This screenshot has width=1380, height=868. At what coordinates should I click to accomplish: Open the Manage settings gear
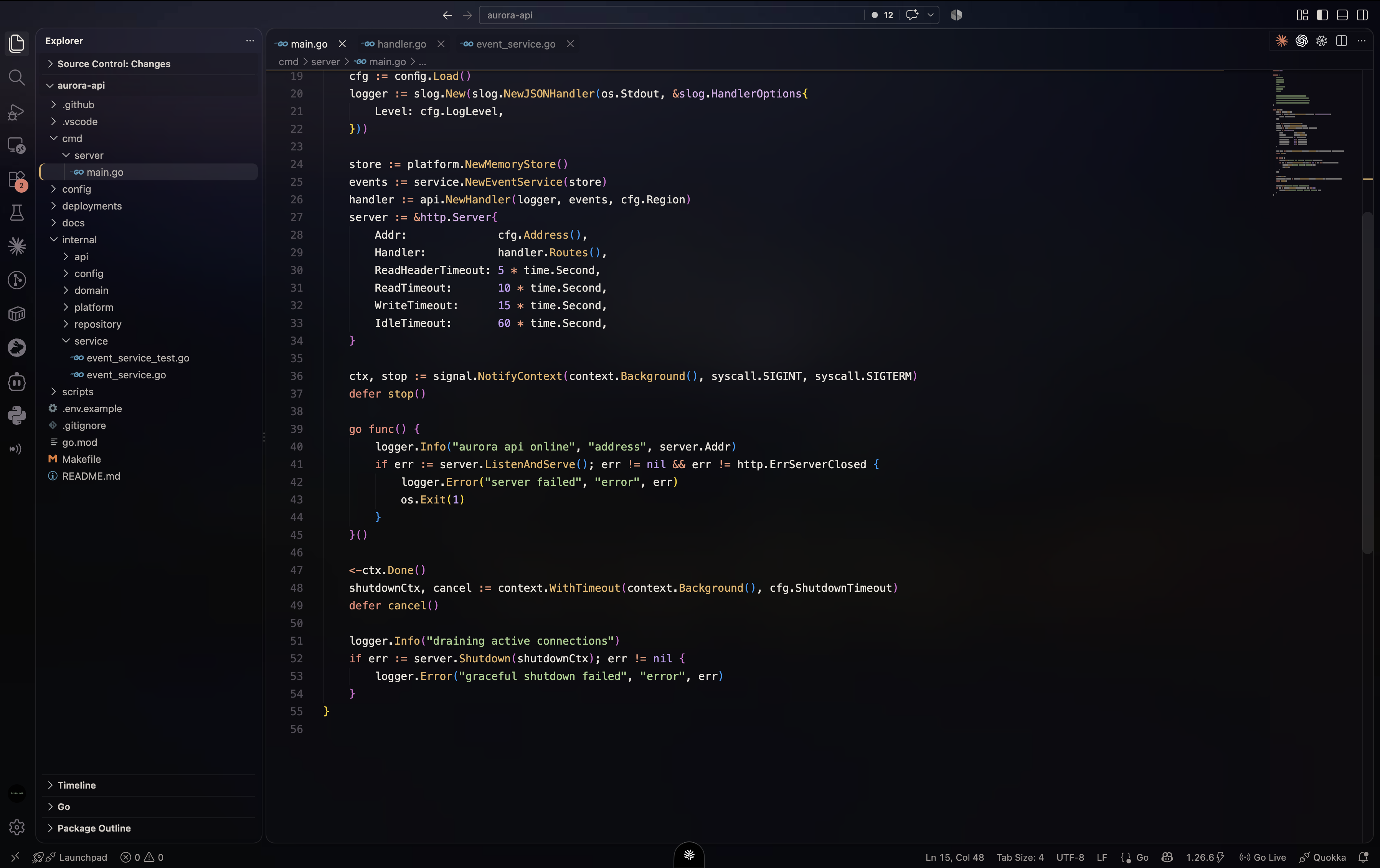pyautogui.click(x=17, y=827)
